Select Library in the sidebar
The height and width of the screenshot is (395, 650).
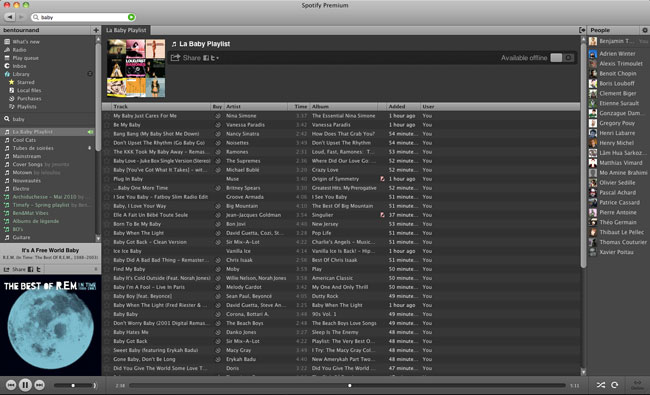click(x=21, y=74)
